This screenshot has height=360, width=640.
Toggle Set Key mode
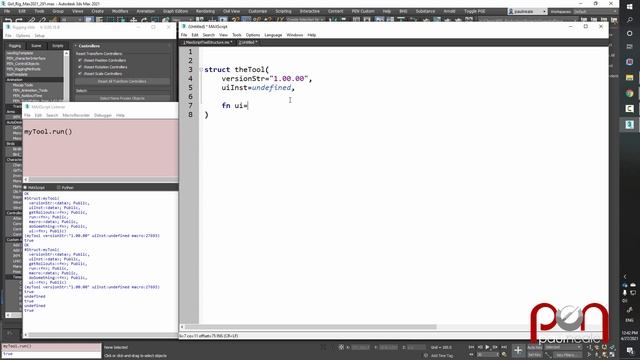tap(534, 355)
